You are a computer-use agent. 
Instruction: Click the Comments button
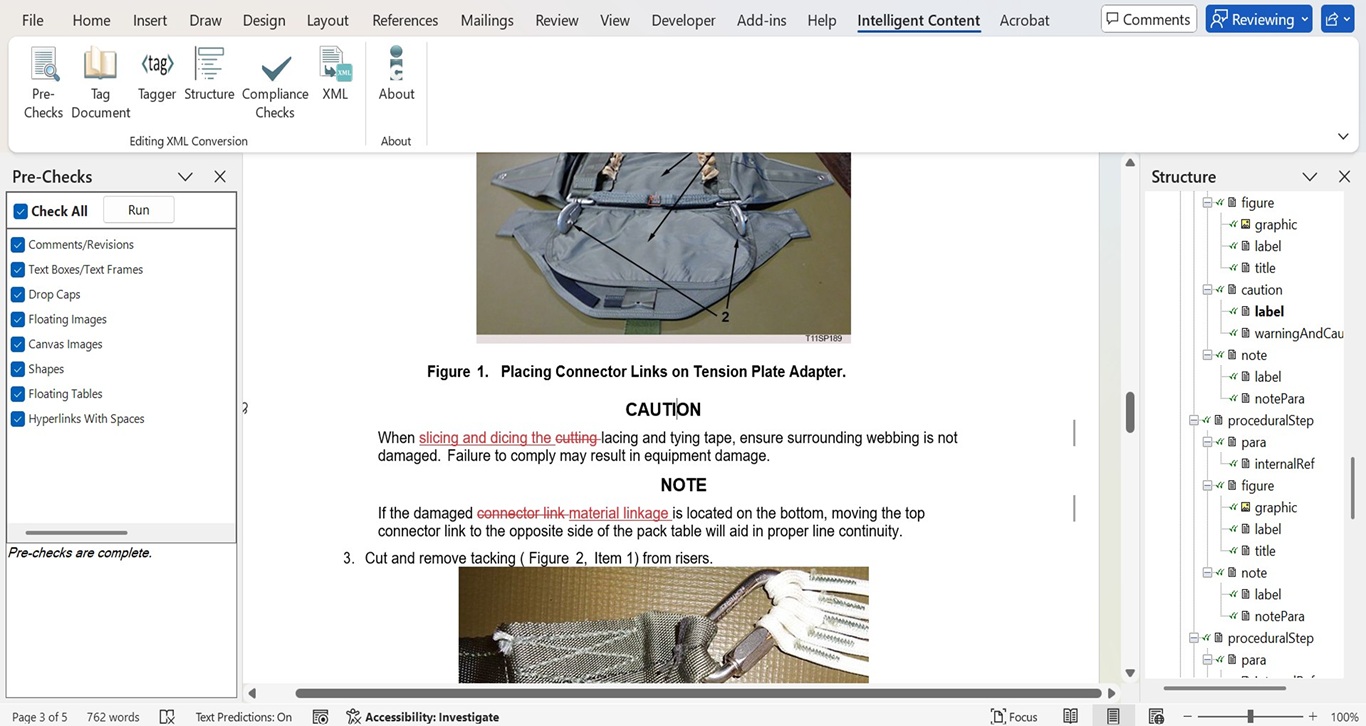tap(1147, 19)
